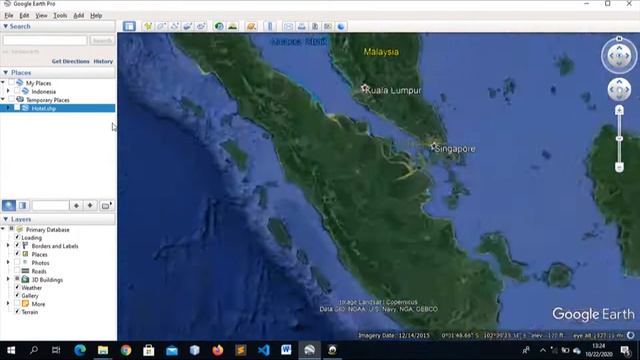
Task: Click the zoom out minus button
Action: pyautogui.click(x=619, y=167)
